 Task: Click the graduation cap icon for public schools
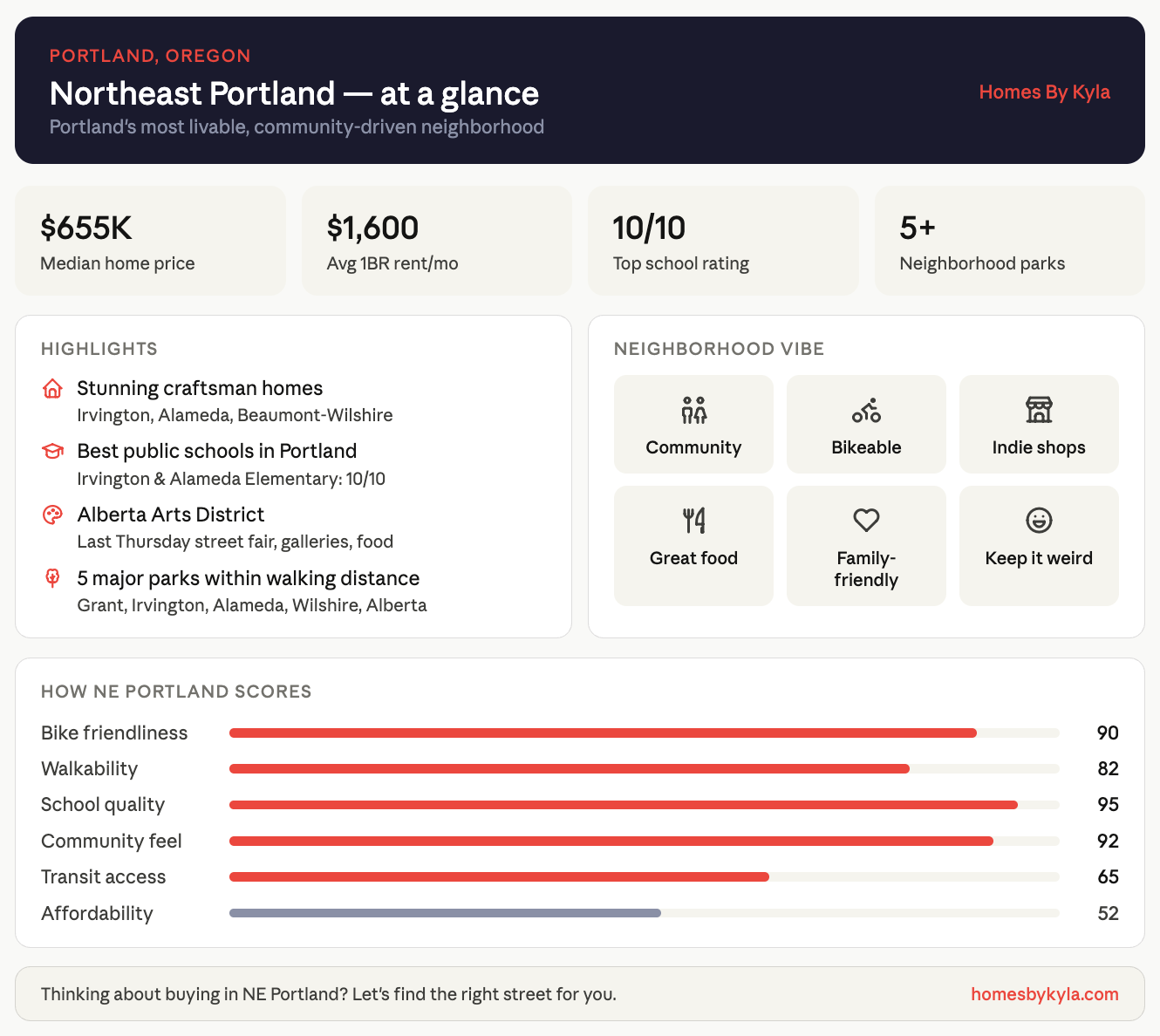point(52,452)
